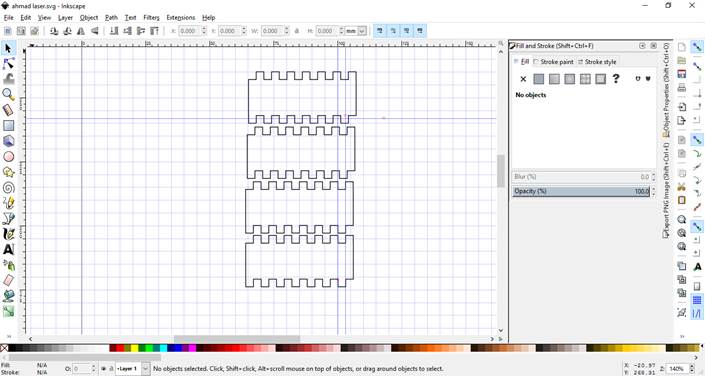The image size is (705, 376).
Task: Select the Star and polygon tool
Action: click(x=8, y=172)
